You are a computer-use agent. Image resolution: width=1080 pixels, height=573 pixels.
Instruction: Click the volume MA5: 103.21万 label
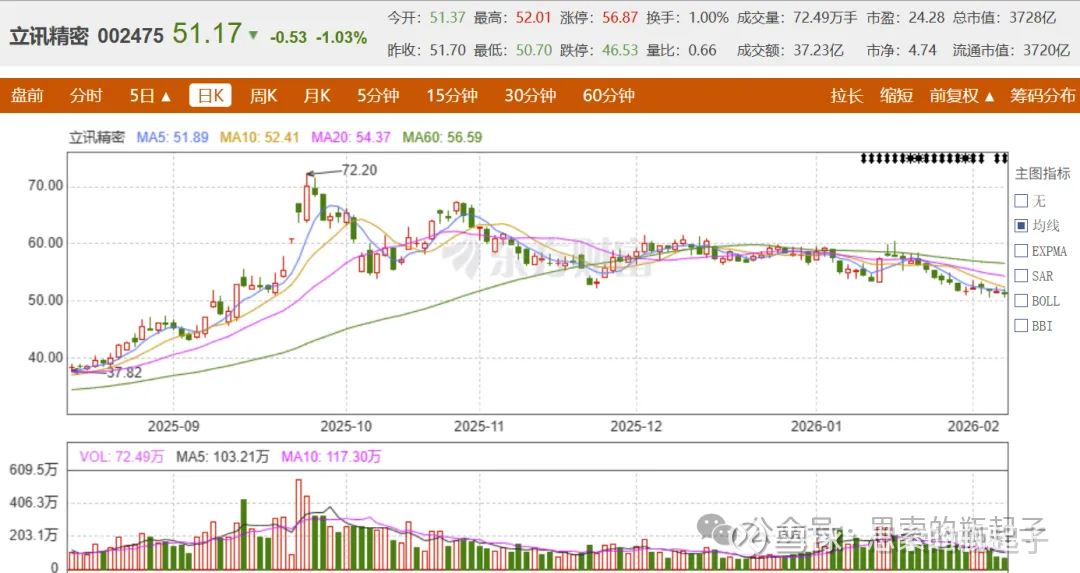point(222,457)
